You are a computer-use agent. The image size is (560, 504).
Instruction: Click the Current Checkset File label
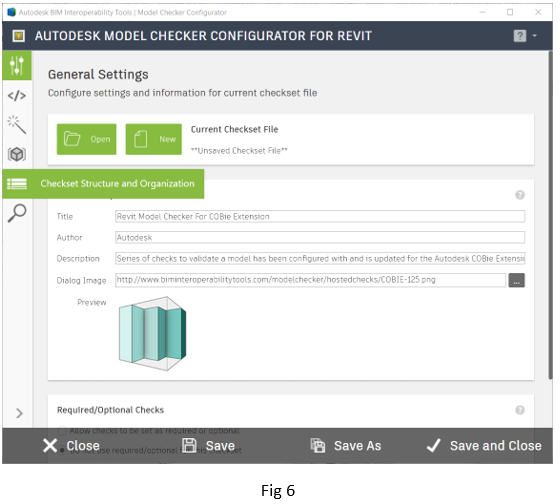pos(234,129)
